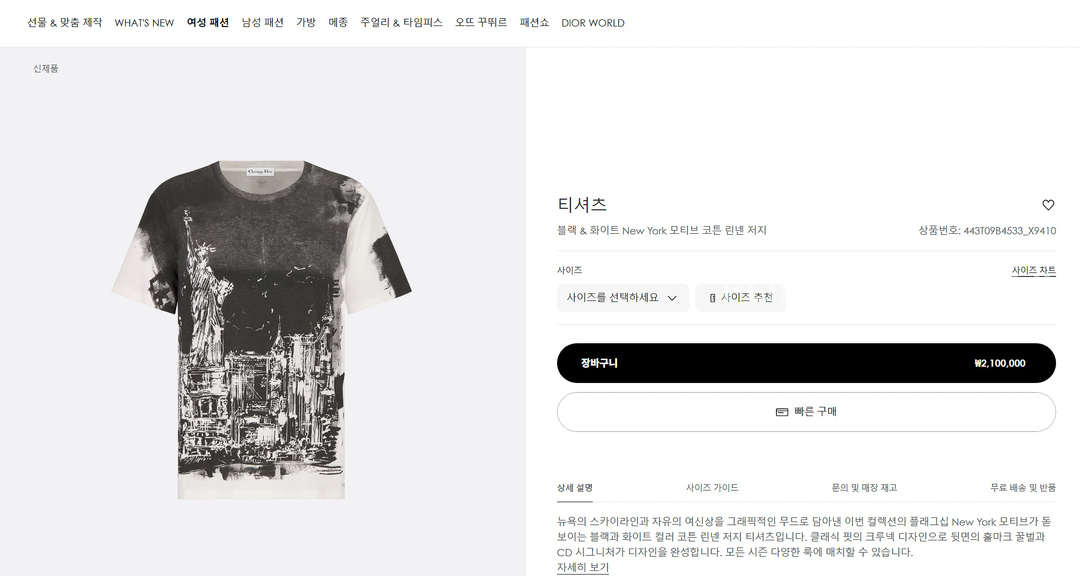Switch to the 사이즈 가이드 tab
The width and height of the screenshot is (1080, 576).
pos(712,488)
